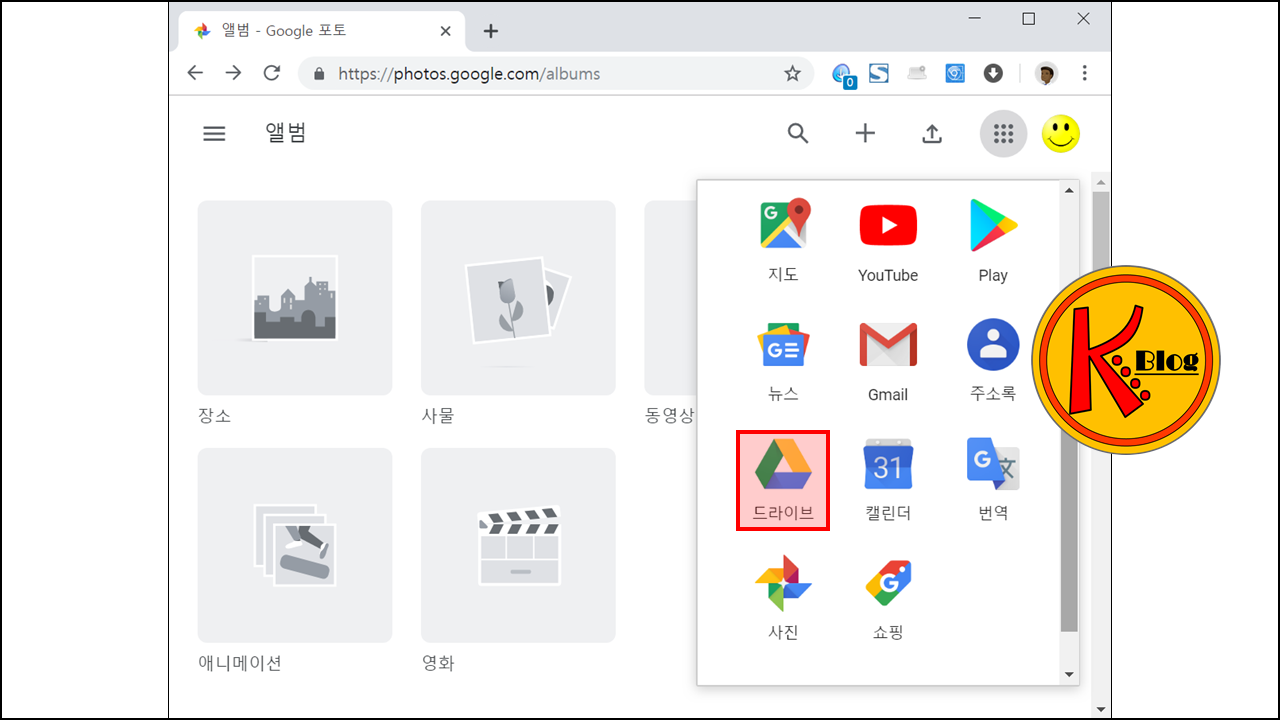Click the Google apps grid button
The width and height of the screenshot is (1280, 720).
tap(1004, 134)
